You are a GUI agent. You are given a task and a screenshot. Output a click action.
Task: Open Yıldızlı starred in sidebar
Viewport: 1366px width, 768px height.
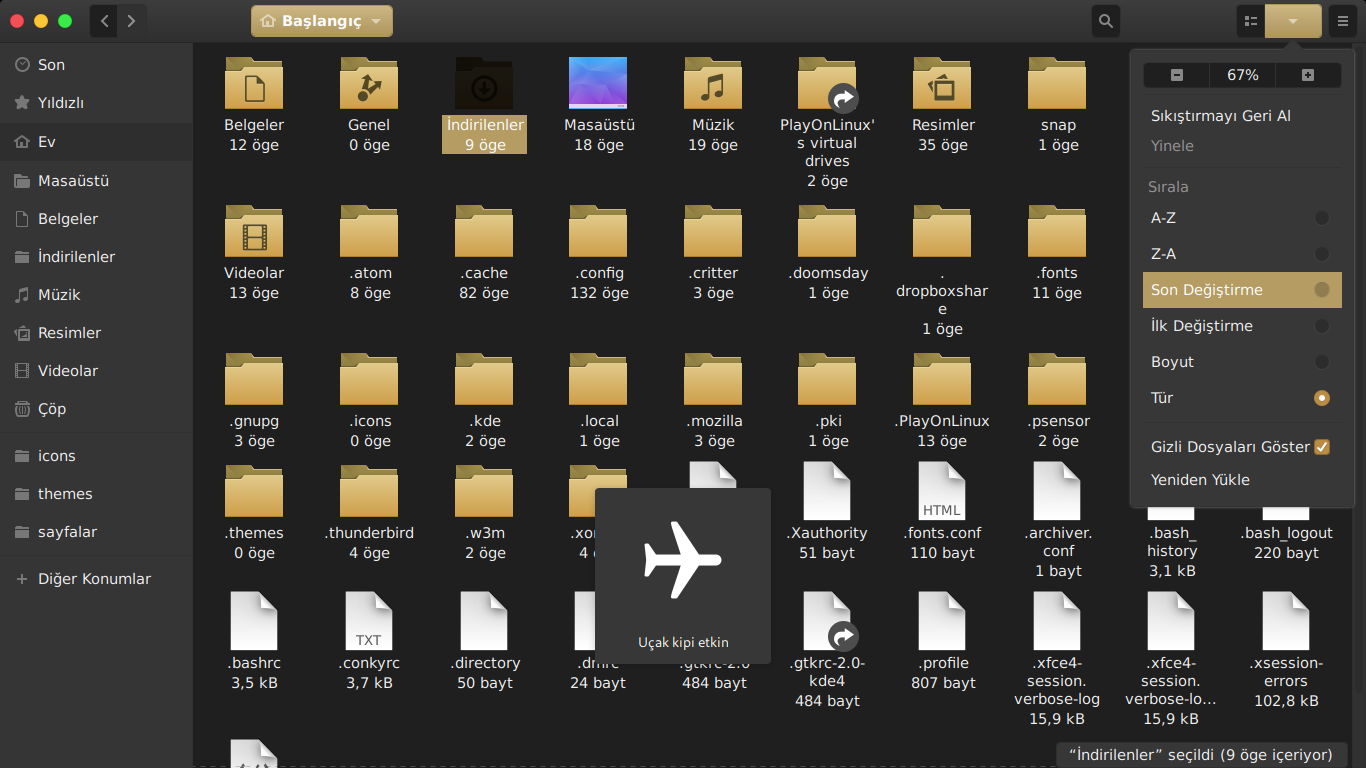coord(96,103)
